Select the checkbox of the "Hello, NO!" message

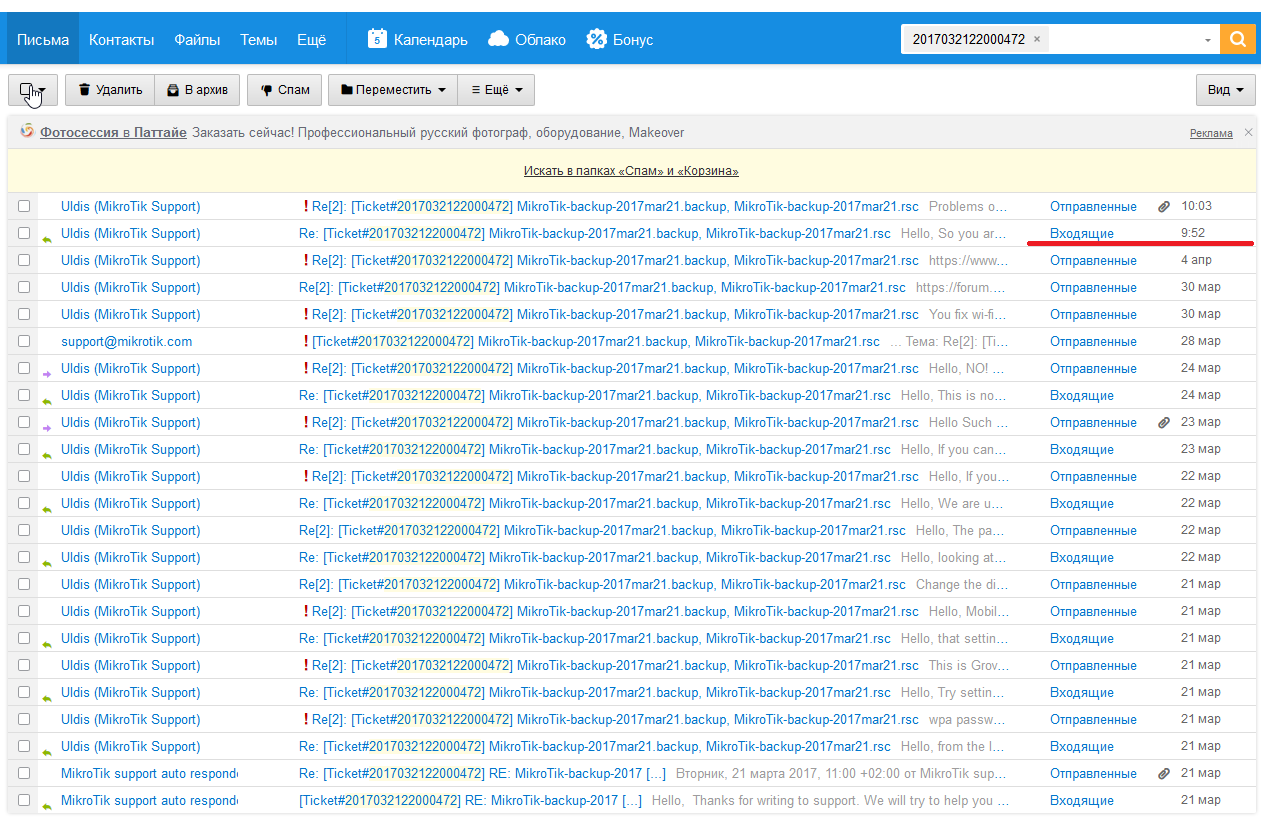(24, 368)
